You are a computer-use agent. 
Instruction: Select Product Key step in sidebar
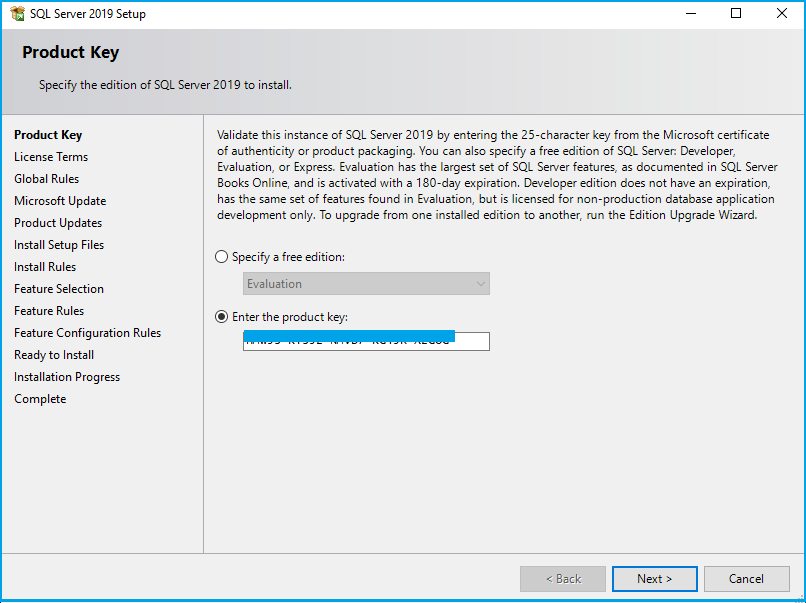point(48,135)
